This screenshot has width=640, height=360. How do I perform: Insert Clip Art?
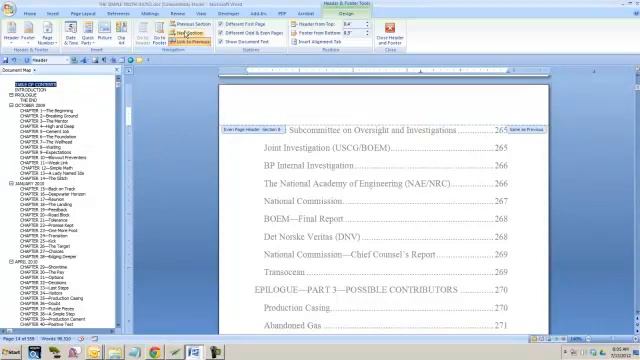(x=121, y=33)
